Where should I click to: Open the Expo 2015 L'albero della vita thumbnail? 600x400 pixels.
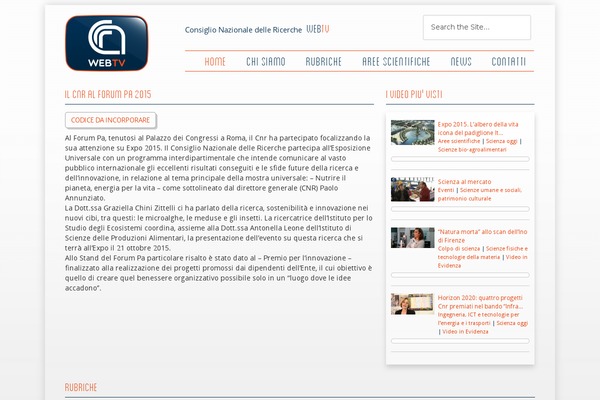(412, 132)
